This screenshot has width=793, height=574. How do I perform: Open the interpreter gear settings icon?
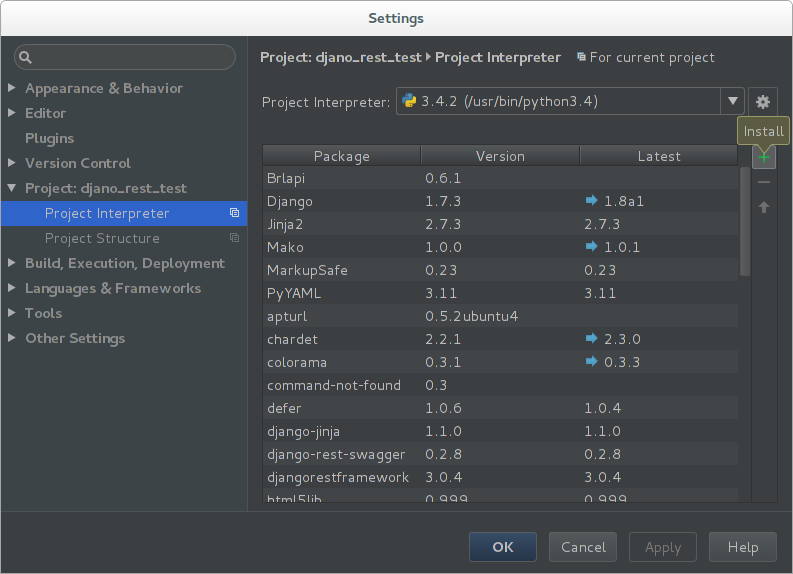point(763,102)
